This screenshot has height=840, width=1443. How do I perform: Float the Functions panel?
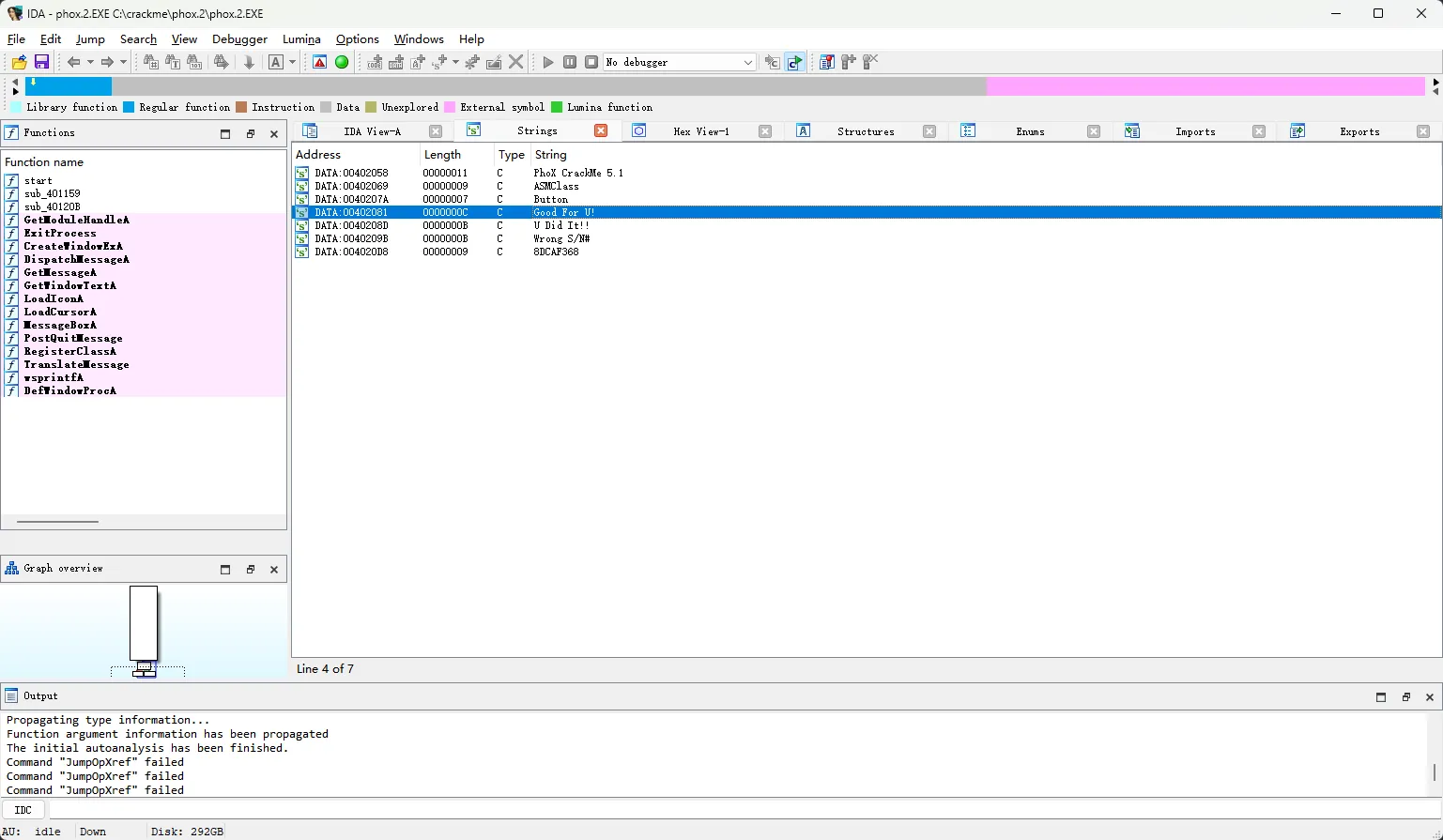(x=251, y=133)
